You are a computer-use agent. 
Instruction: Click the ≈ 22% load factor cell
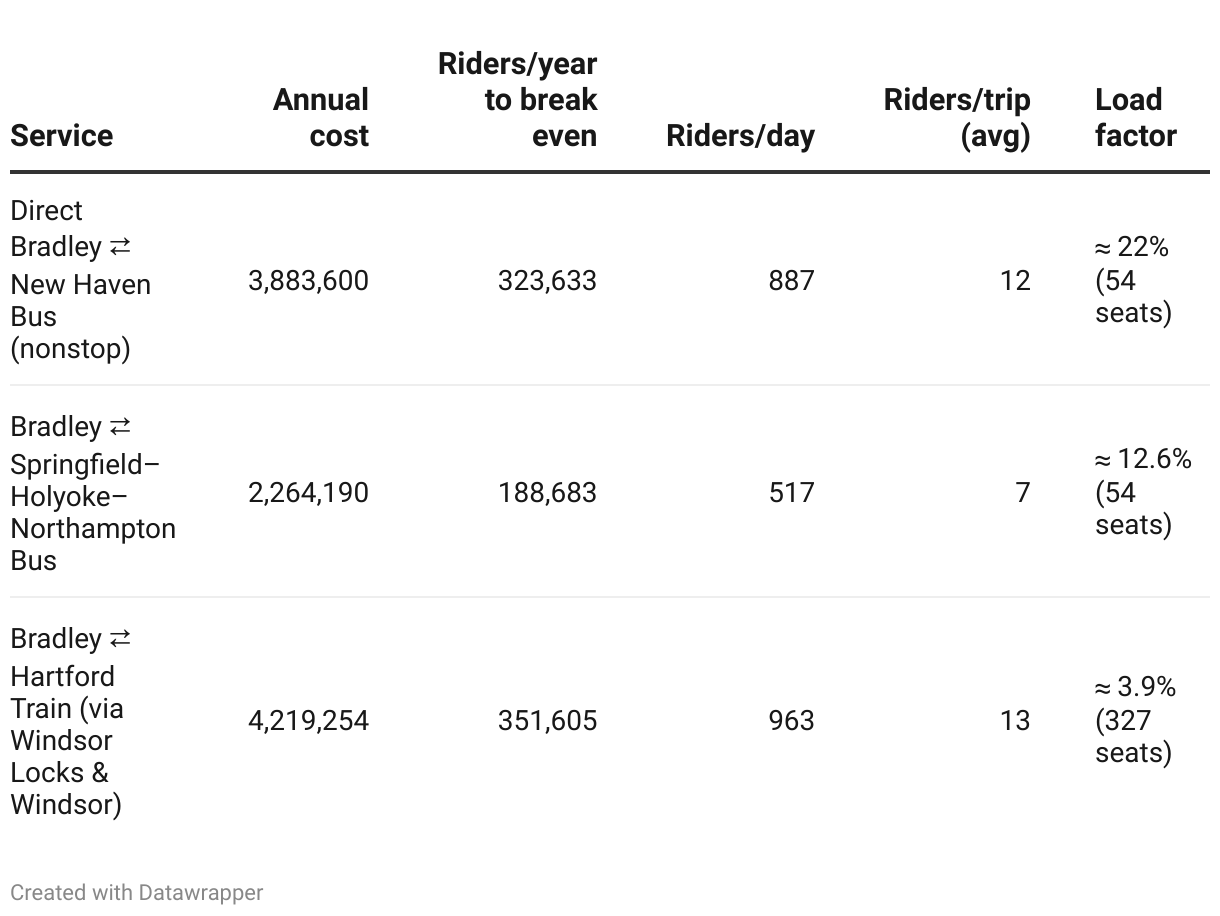[x=1133, y=280]
